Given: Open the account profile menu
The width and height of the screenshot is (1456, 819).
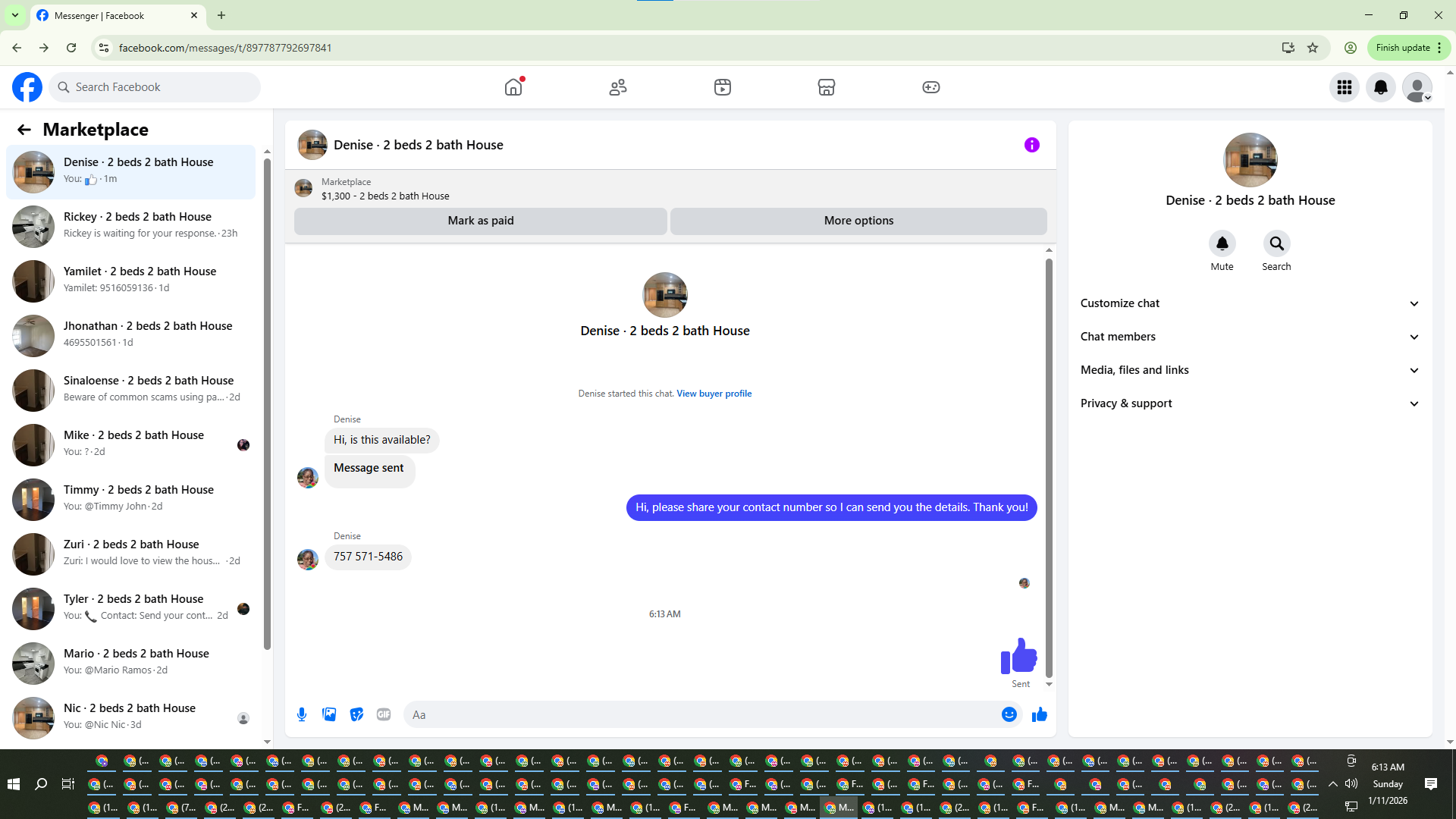Looking at the screenshot, I should click(x=1417, y=87).
